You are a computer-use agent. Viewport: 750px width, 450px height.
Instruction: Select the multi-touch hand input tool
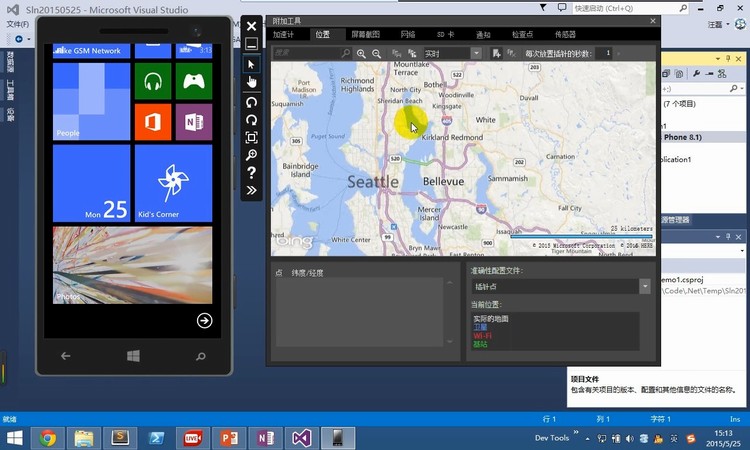[x=251, y=82]
